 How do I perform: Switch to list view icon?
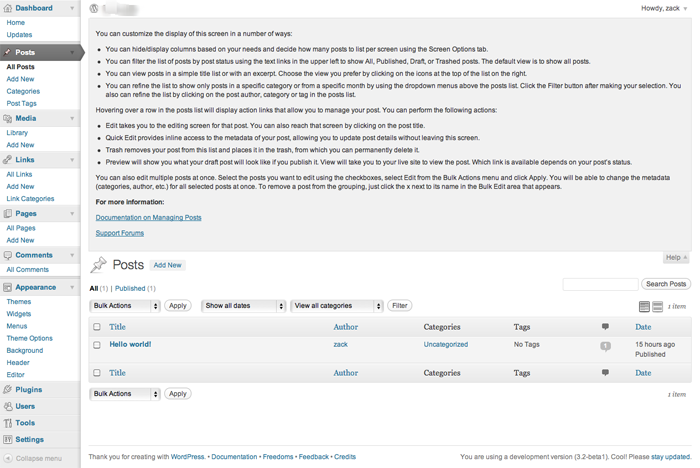644,307
